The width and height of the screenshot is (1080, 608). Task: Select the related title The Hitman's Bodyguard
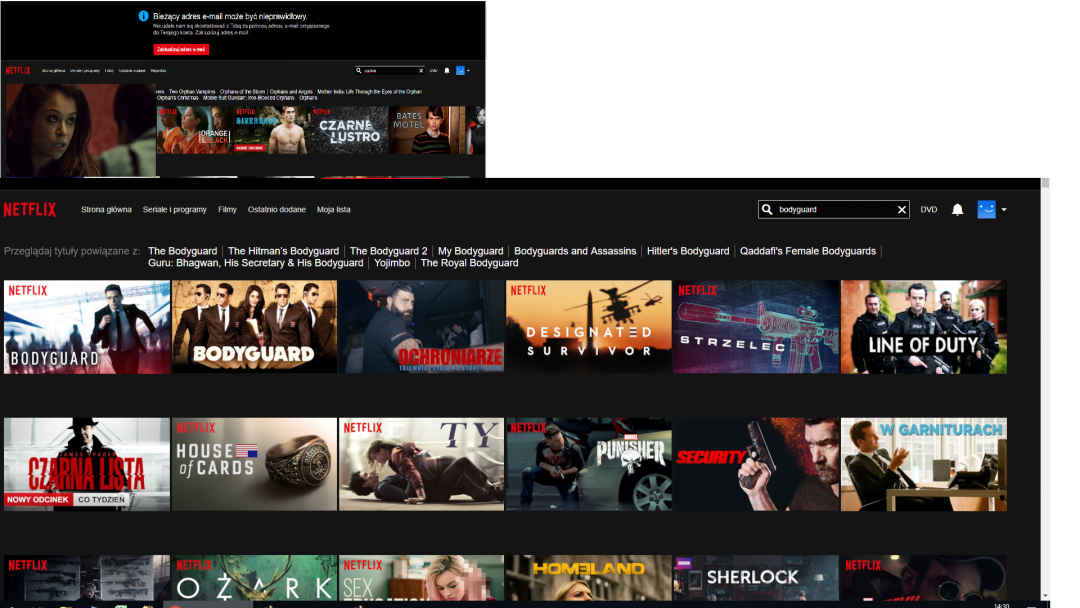[x=283, y=251]
